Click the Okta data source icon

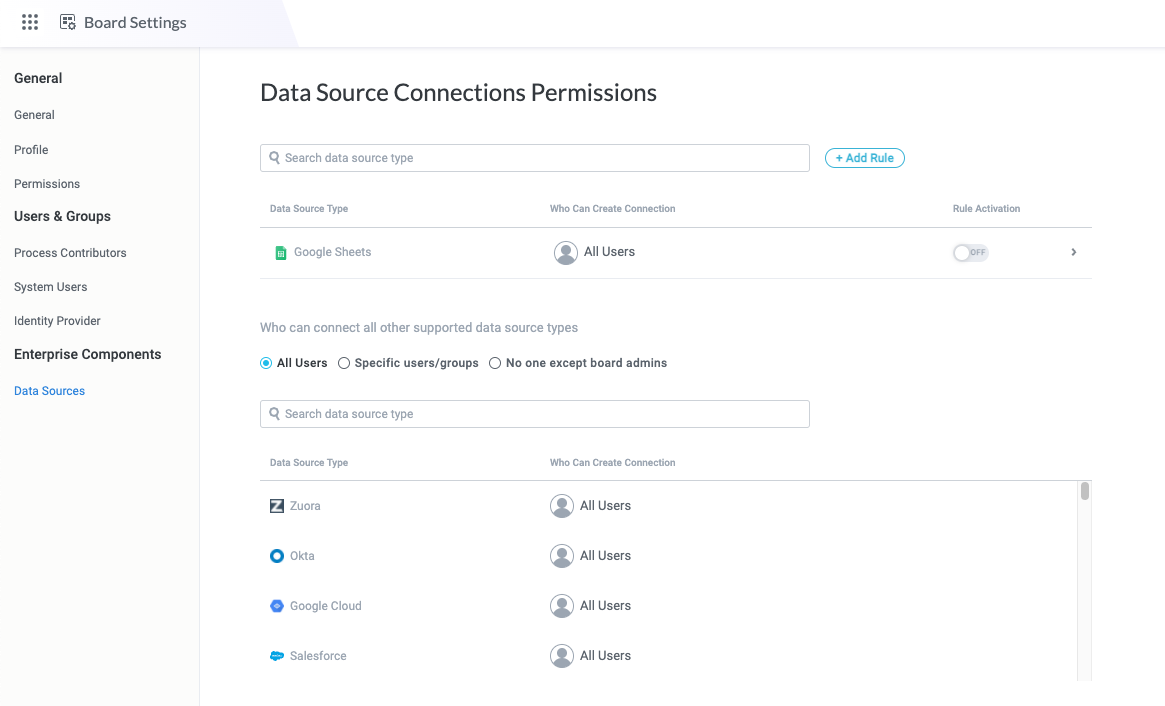click(276, 556)
